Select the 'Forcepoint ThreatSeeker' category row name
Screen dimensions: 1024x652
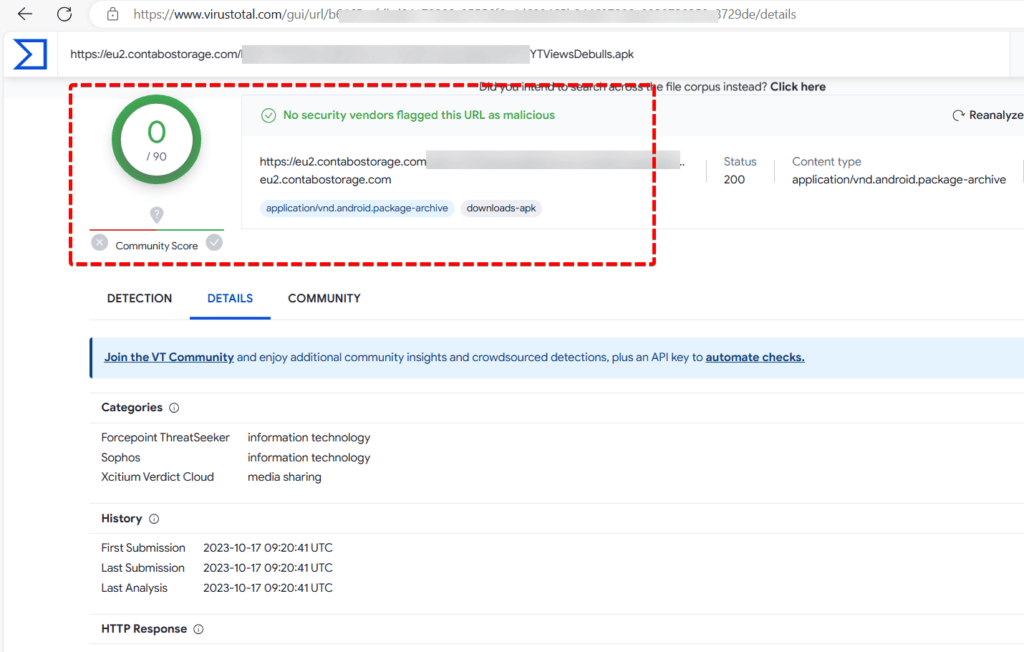(x=165, y=438)
